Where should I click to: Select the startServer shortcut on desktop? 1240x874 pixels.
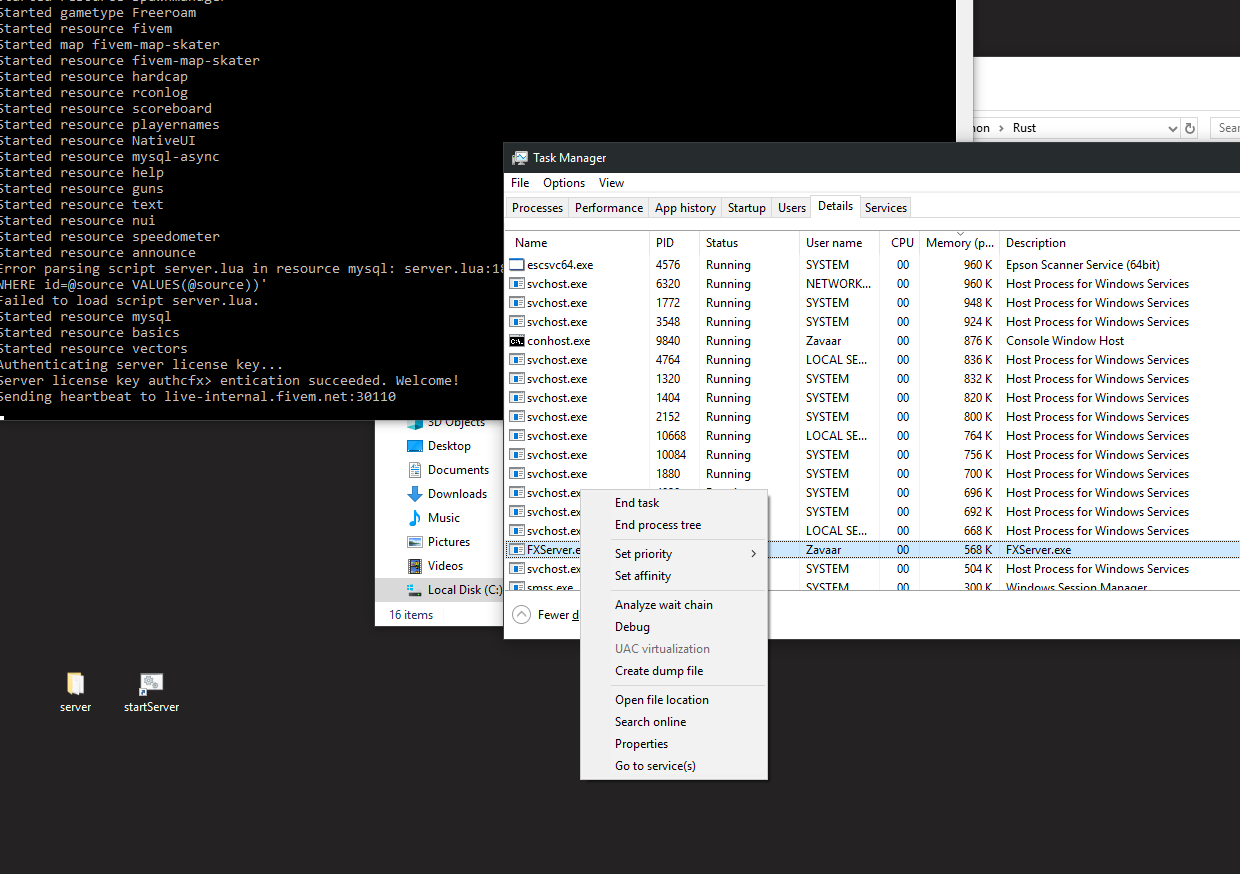(x=151, y=692)
